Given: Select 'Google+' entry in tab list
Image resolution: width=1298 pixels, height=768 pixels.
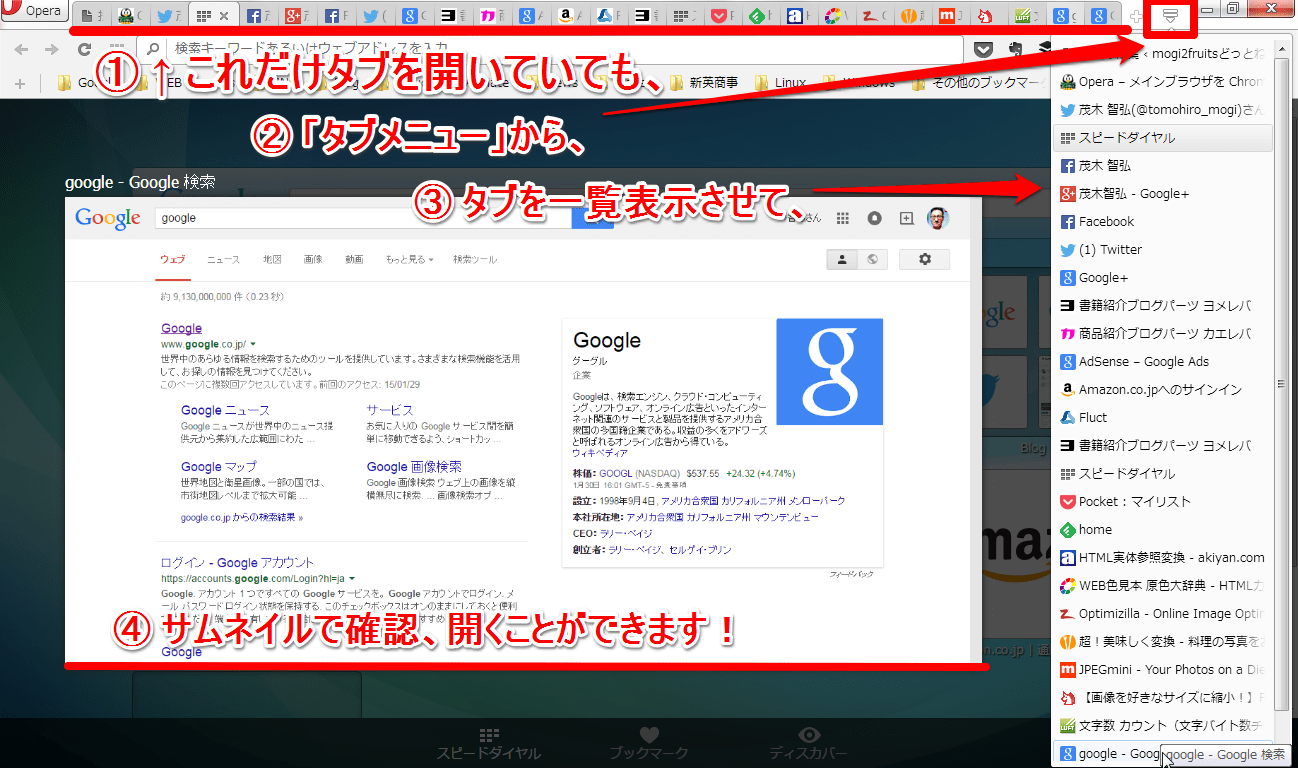Looking at the screenshot, I should (1163, 278).
